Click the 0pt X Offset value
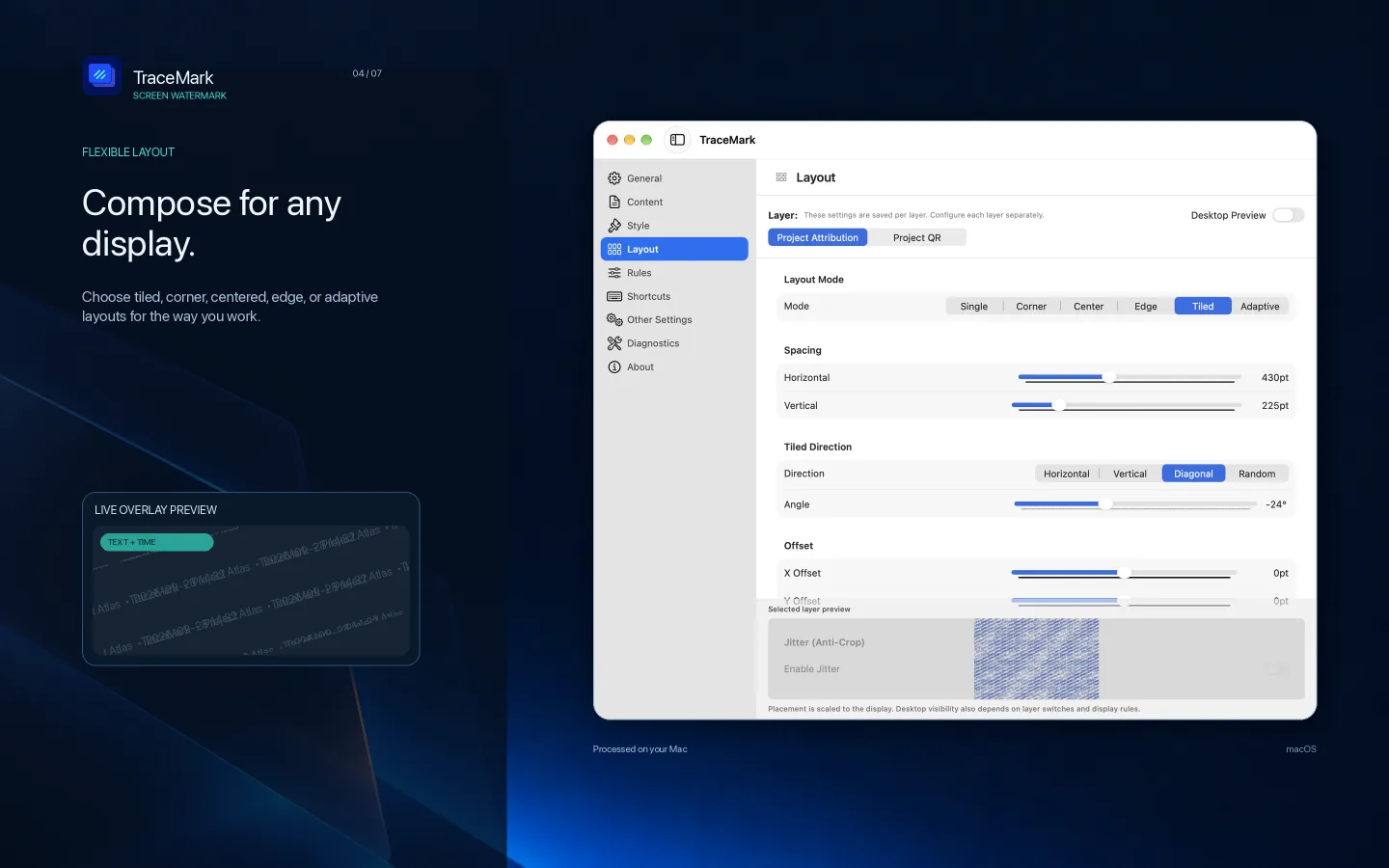Screen dimensions: 1389x868 [1280, 573]
